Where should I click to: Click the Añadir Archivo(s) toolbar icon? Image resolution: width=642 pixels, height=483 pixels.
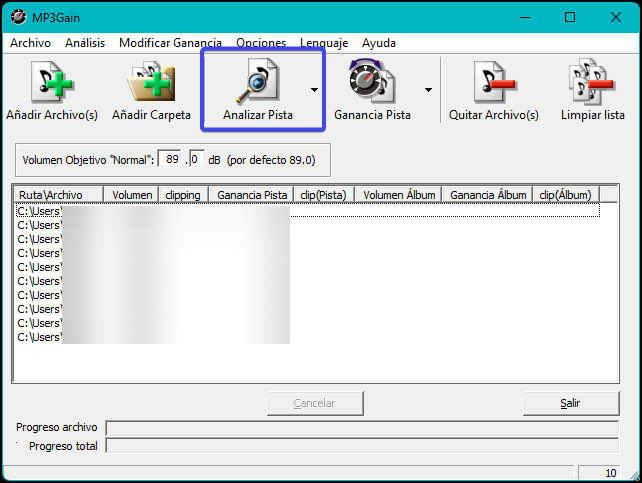(x=52, y=81)
